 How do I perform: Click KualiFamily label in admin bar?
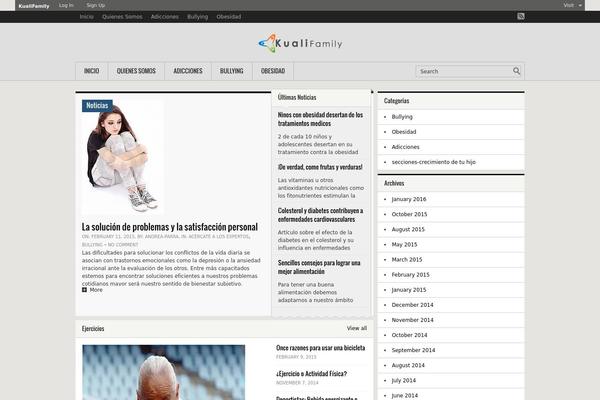tap(34, 6)
